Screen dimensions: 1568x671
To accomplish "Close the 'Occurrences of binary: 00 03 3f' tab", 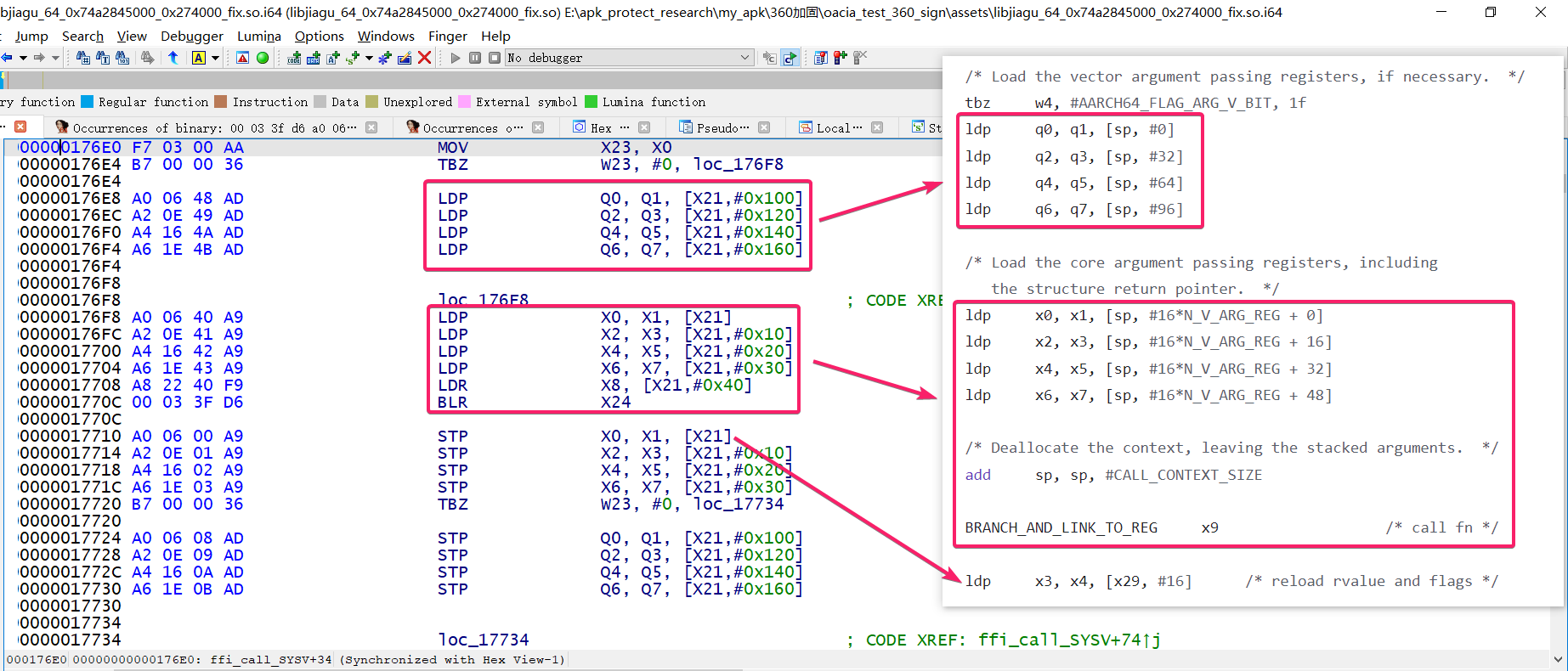I will pos(371,127).
